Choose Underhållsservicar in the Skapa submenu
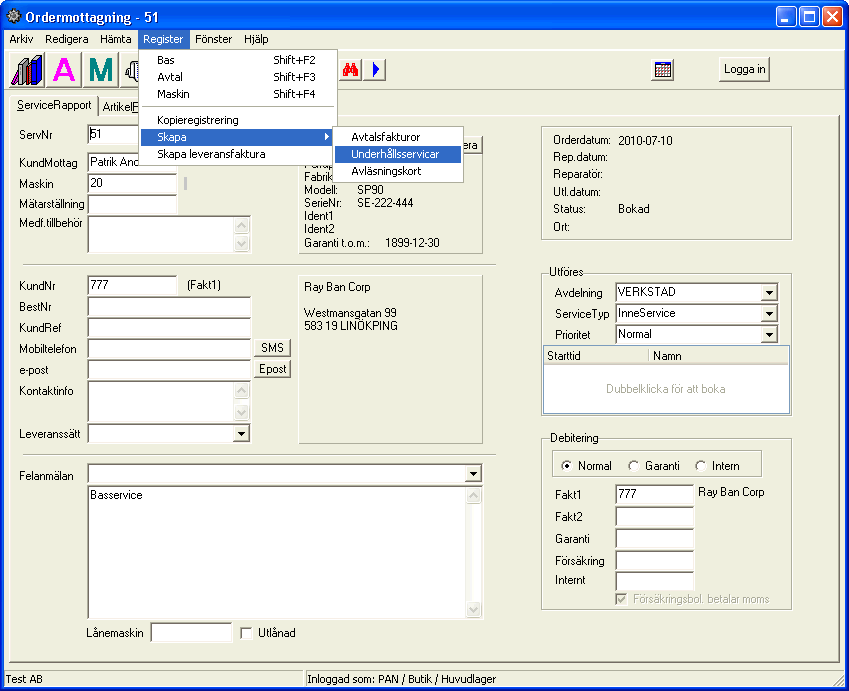The width and height of the screenshot is (849, 691). [395, 154]
